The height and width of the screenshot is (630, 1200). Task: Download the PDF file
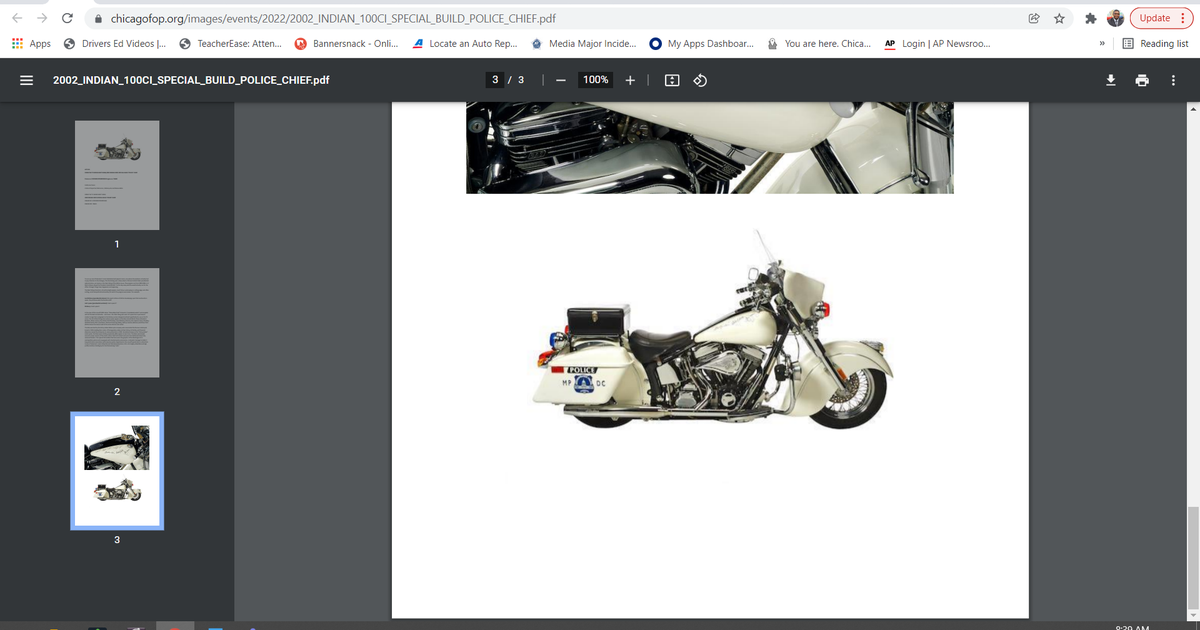coord(1110,80)
